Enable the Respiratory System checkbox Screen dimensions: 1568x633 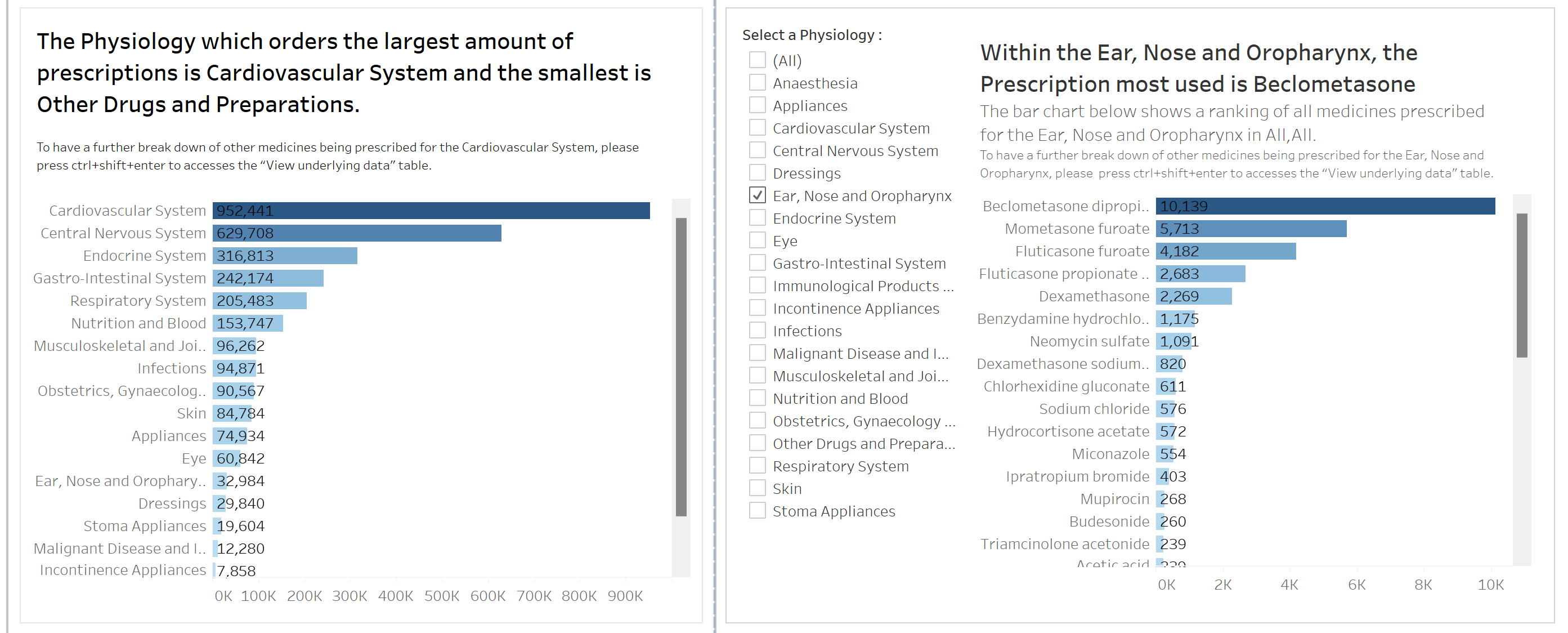[757, 466]
